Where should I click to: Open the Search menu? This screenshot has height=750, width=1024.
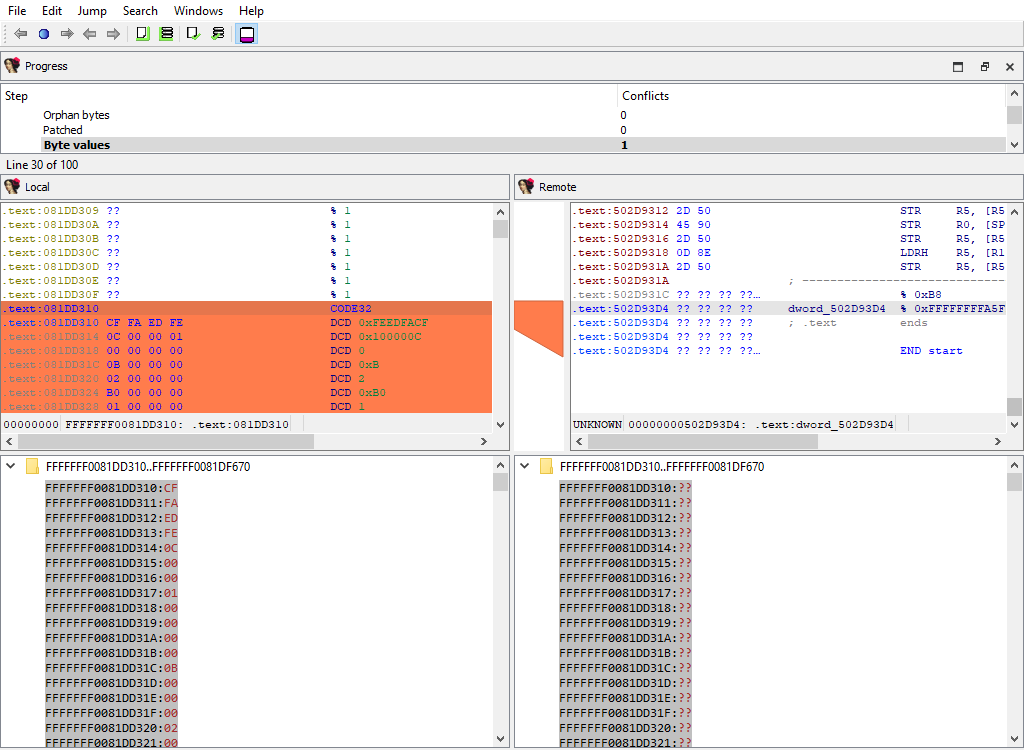pyautogui.click(x=140, y=11)
